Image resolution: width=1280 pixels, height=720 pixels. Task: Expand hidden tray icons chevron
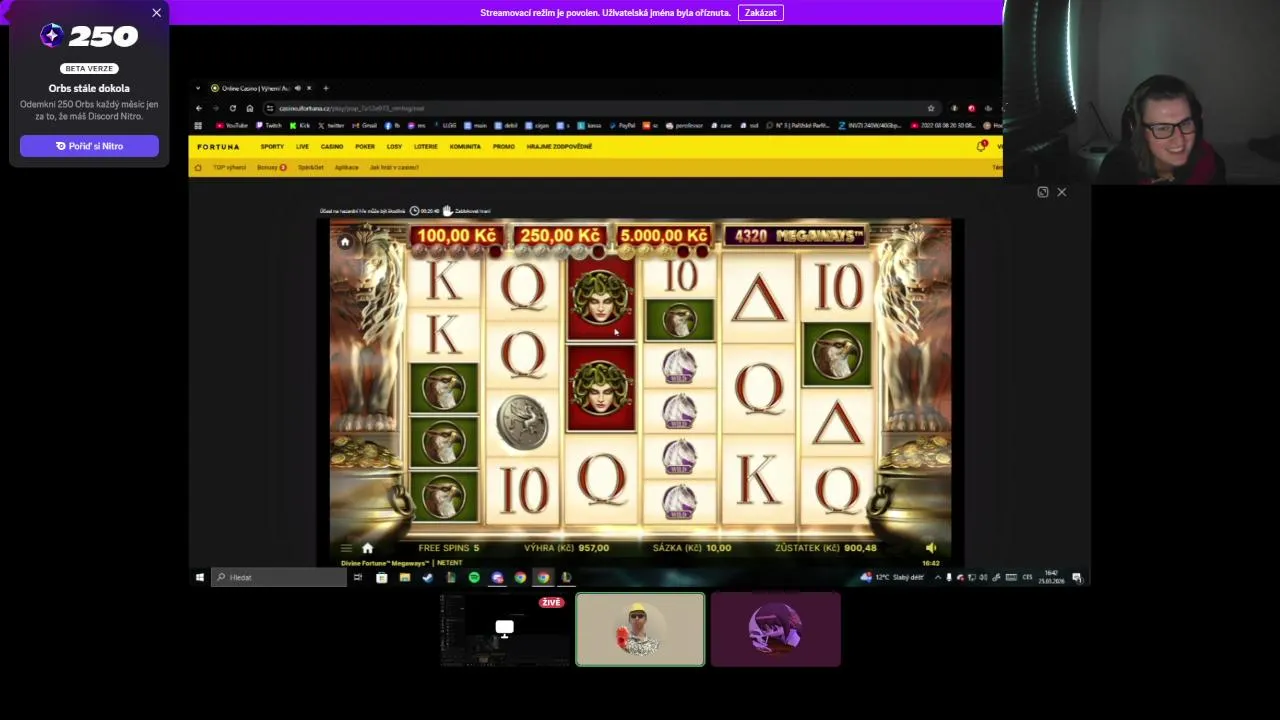click(x=937, y=577)
